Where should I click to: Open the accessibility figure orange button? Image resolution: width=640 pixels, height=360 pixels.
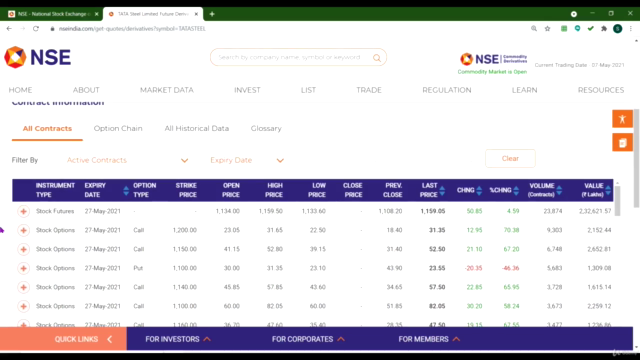point(622,119)
